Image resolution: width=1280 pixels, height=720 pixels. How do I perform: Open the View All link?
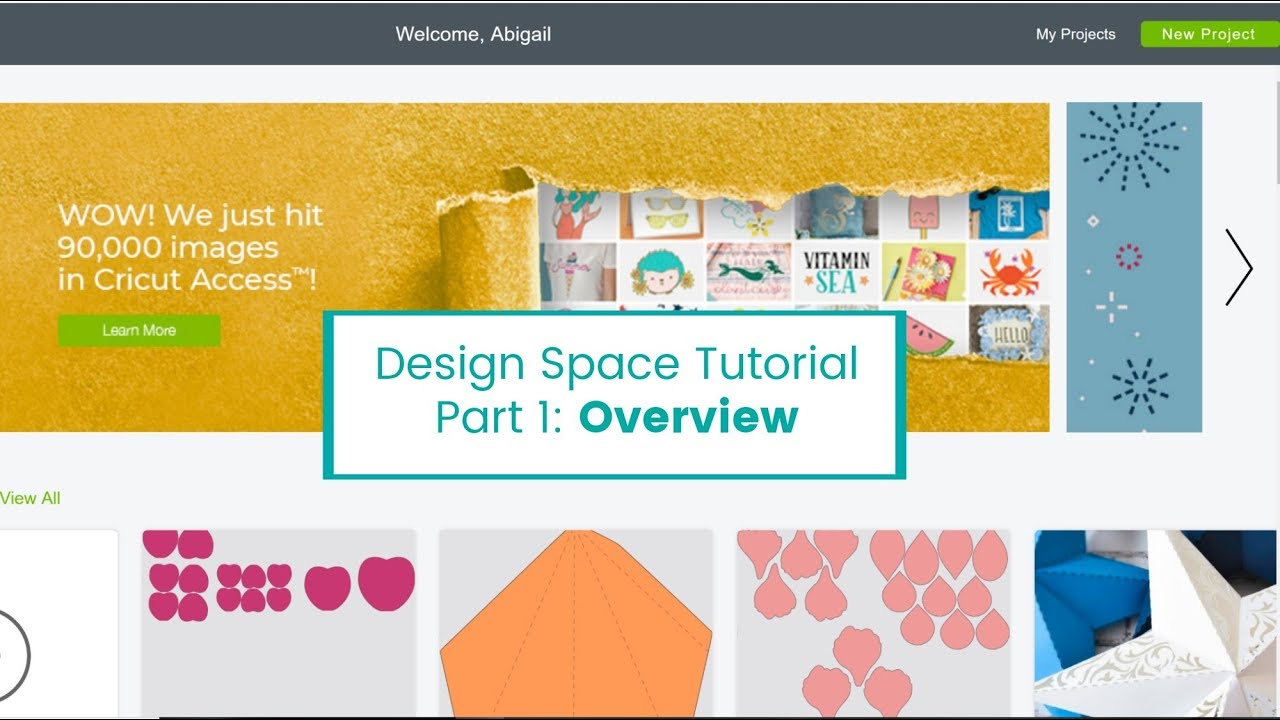[30, 498]
